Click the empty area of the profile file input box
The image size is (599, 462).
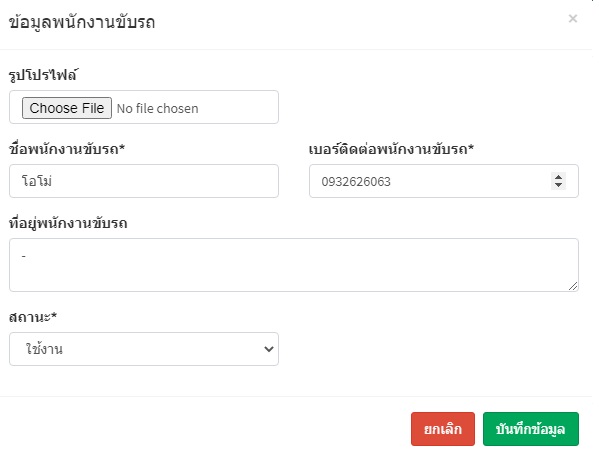pos(237,107)
